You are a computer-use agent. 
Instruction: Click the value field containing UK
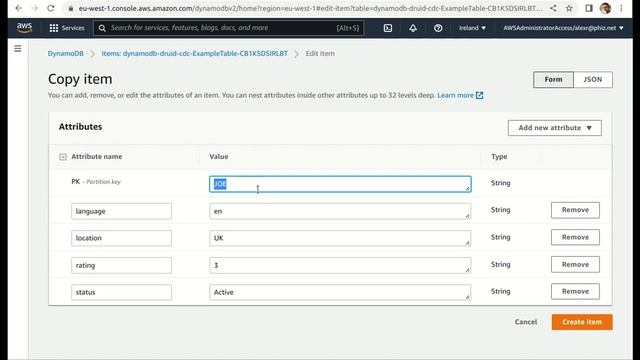pos(340,238)
